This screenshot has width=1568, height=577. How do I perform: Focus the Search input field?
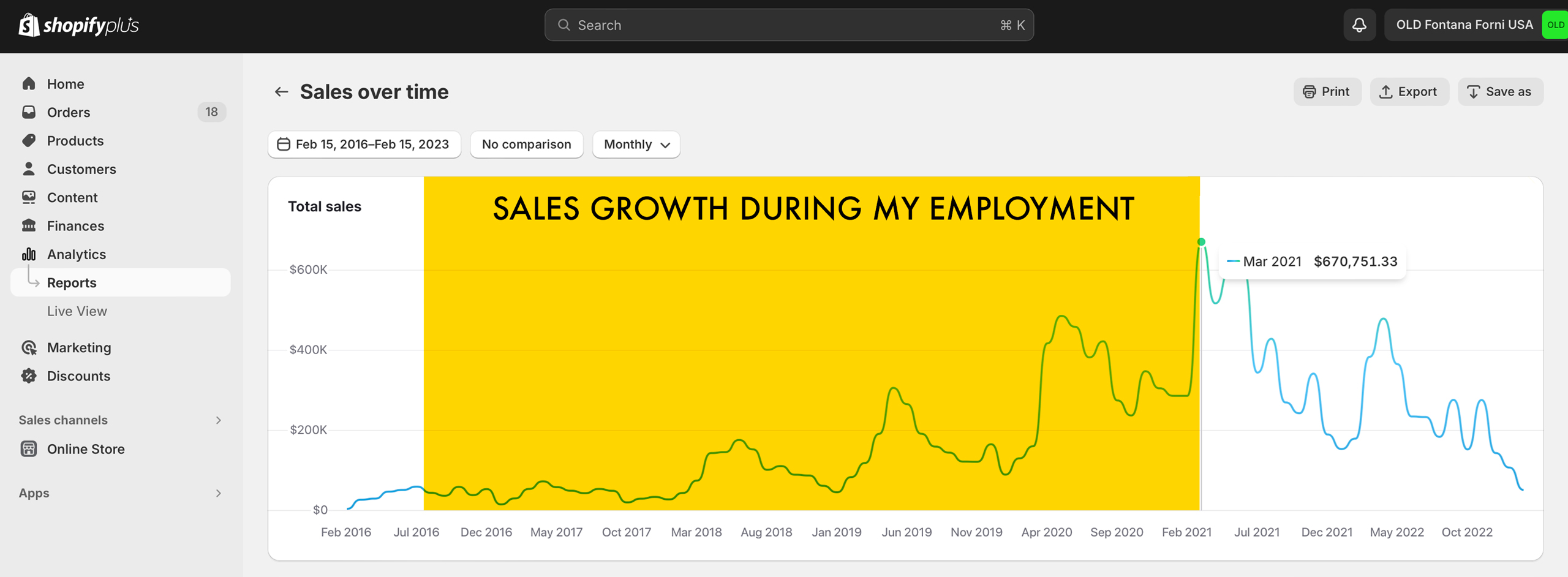(x=789, y=25)
